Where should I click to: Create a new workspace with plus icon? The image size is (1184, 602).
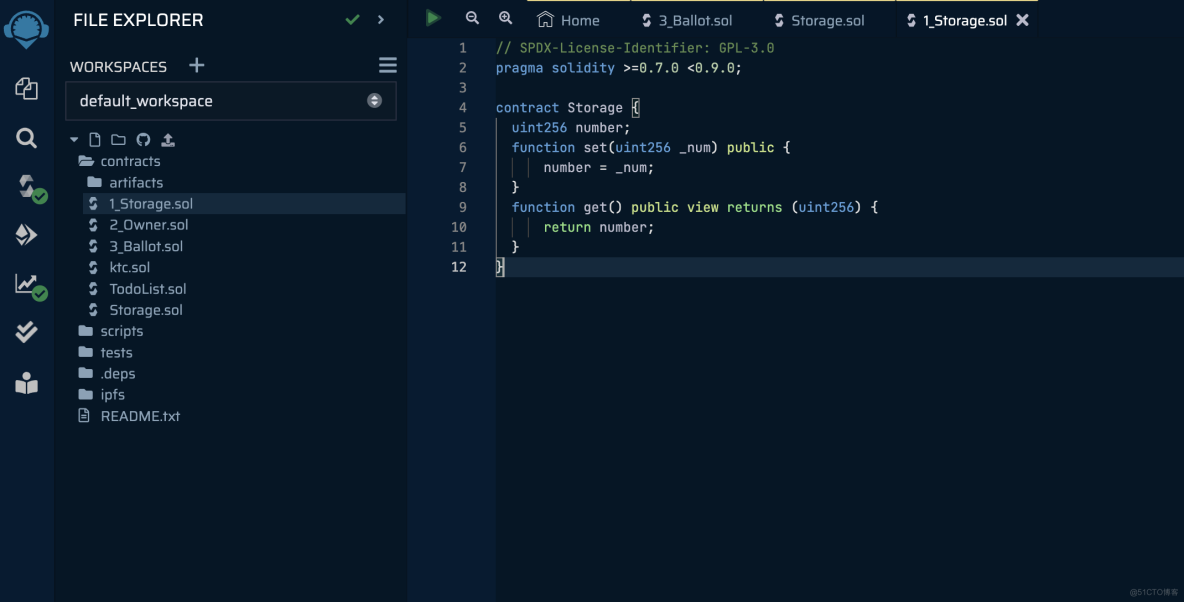(196, 66)
